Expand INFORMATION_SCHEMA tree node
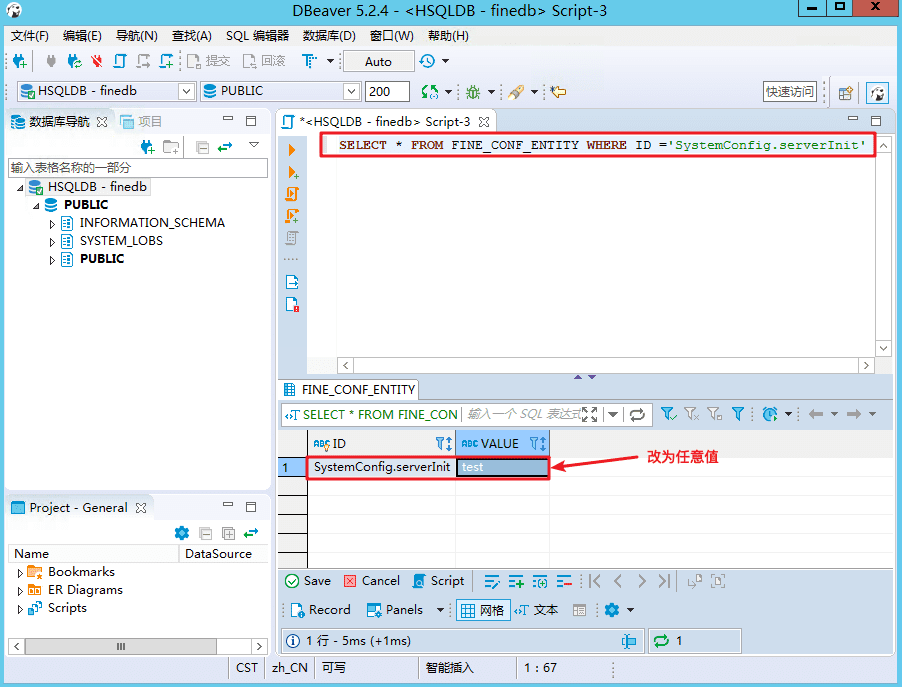 click(x=52, y=224)
